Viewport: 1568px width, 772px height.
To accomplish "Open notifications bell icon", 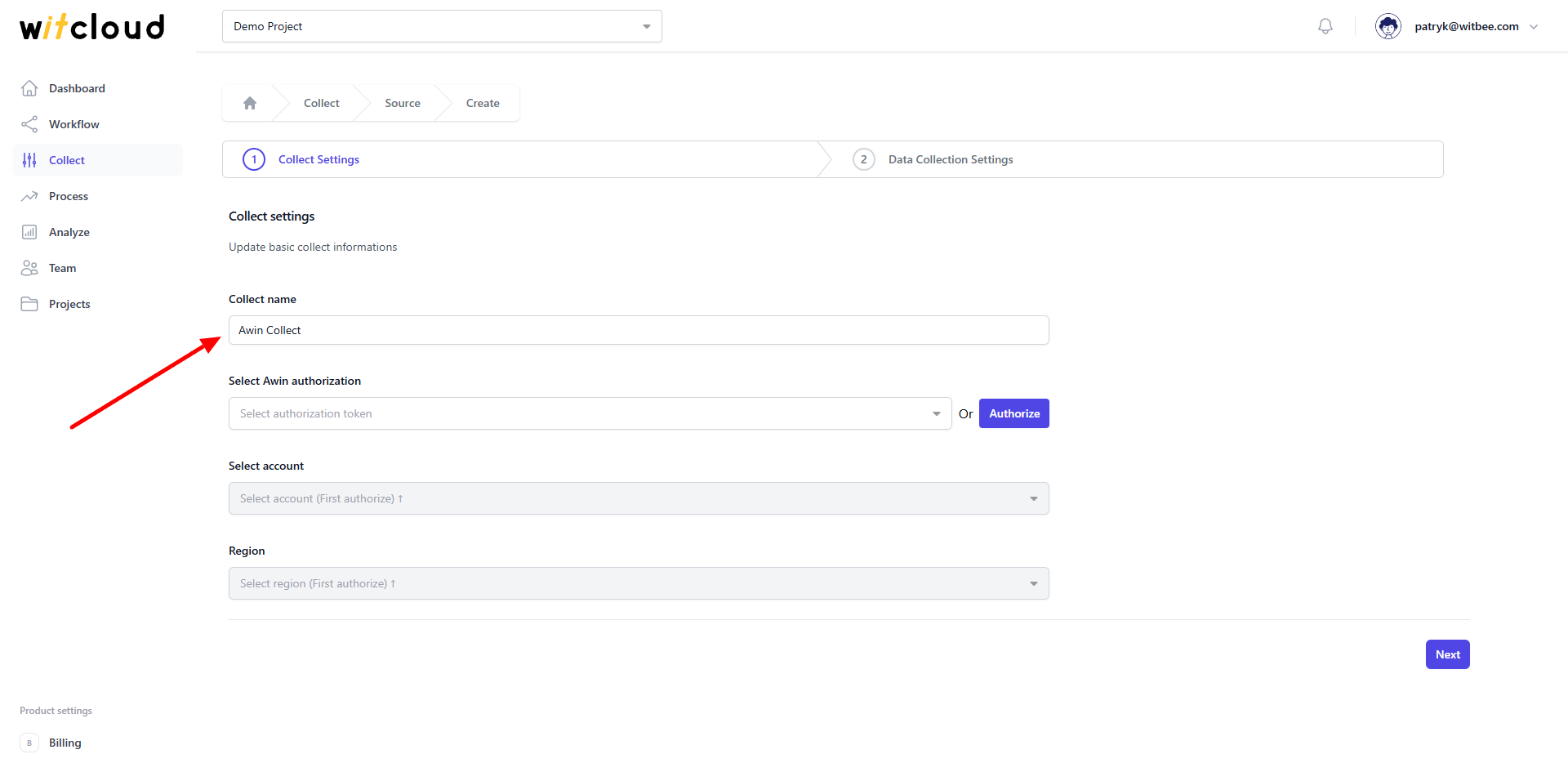I will (x=1325, y=26).
